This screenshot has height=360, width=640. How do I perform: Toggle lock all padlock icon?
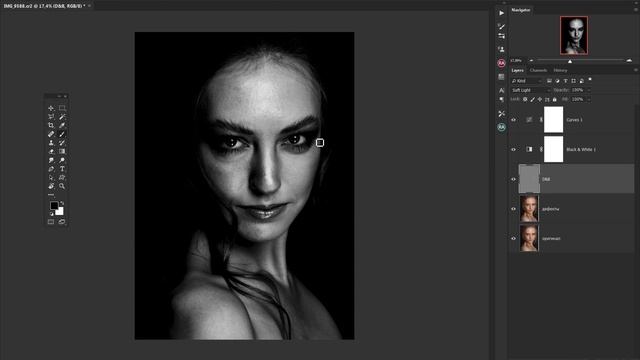[554, 99]
